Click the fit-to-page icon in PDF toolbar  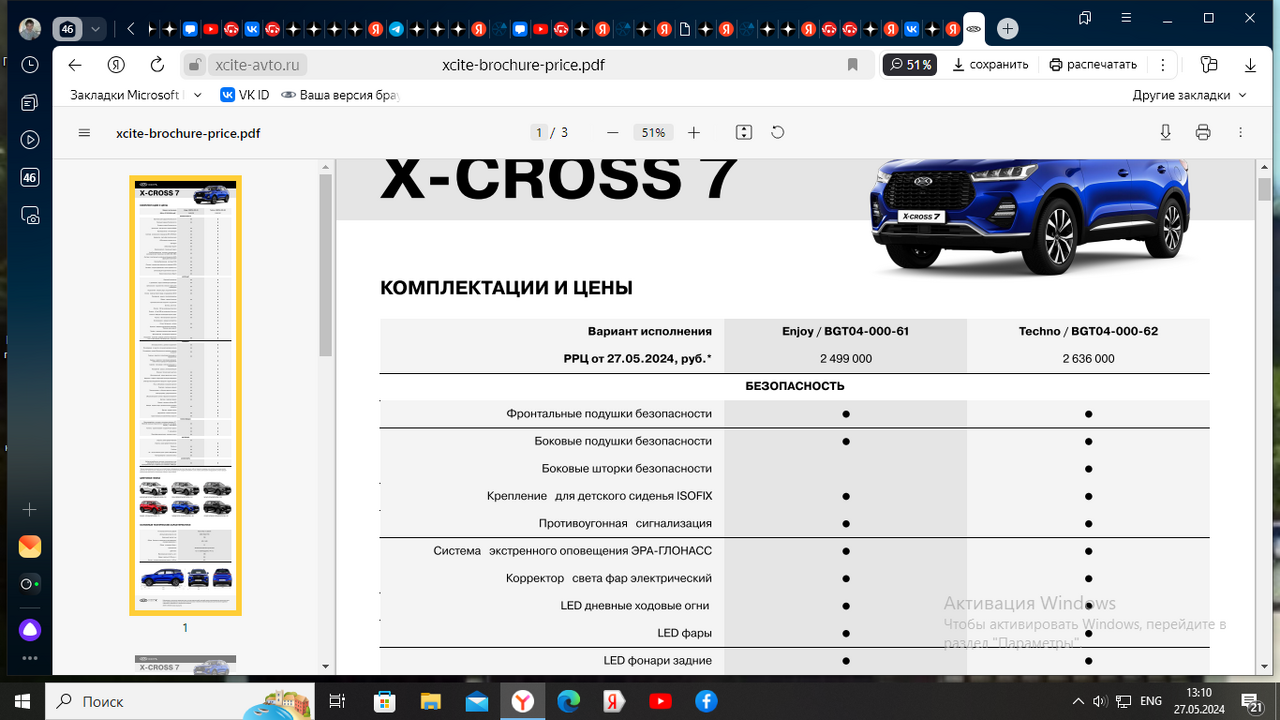(x=743, y=133)
